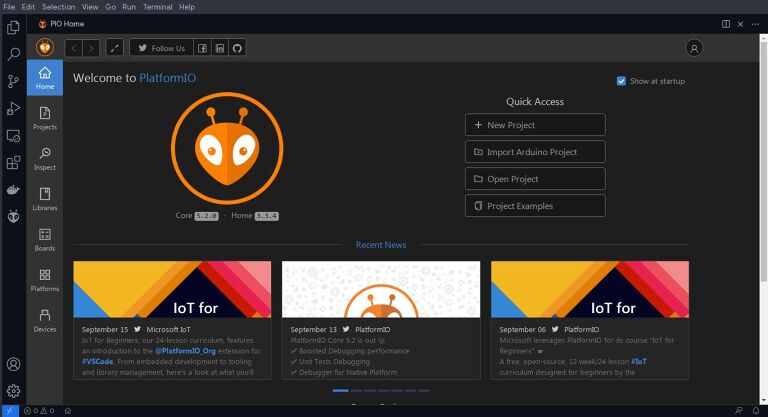Open PlatformIO GitHub icon
Viewport: 768px width, 417px height.
[x=237, y=48]
